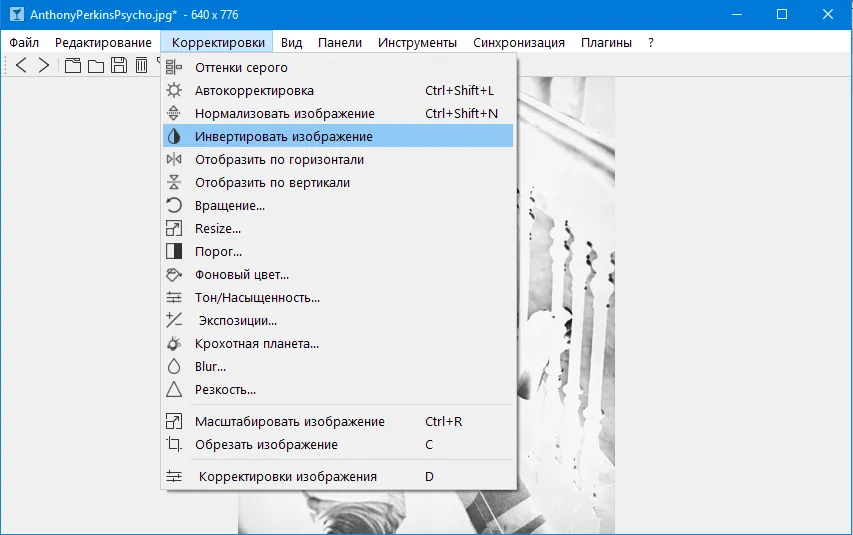Click the paint bucket icon beside Фоновый цвет
Screen dimensions: 853x535
174,274
